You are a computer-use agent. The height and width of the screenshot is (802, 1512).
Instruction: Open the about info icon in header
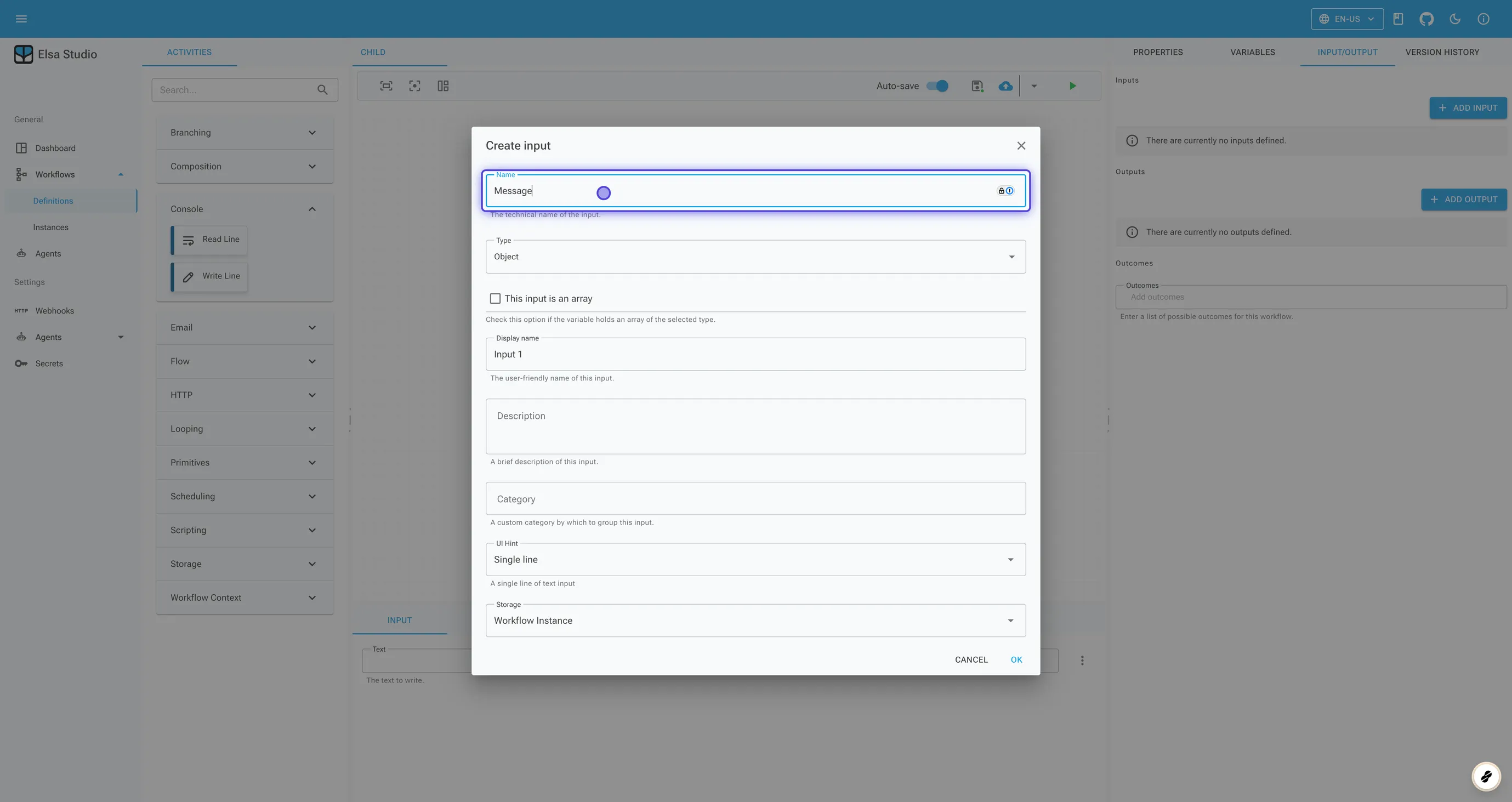(1483, 19)
